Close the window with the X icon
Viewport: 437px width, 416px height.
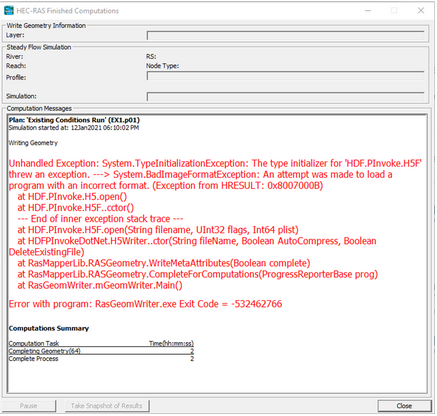pyautogui.click(x=421, y=11)
